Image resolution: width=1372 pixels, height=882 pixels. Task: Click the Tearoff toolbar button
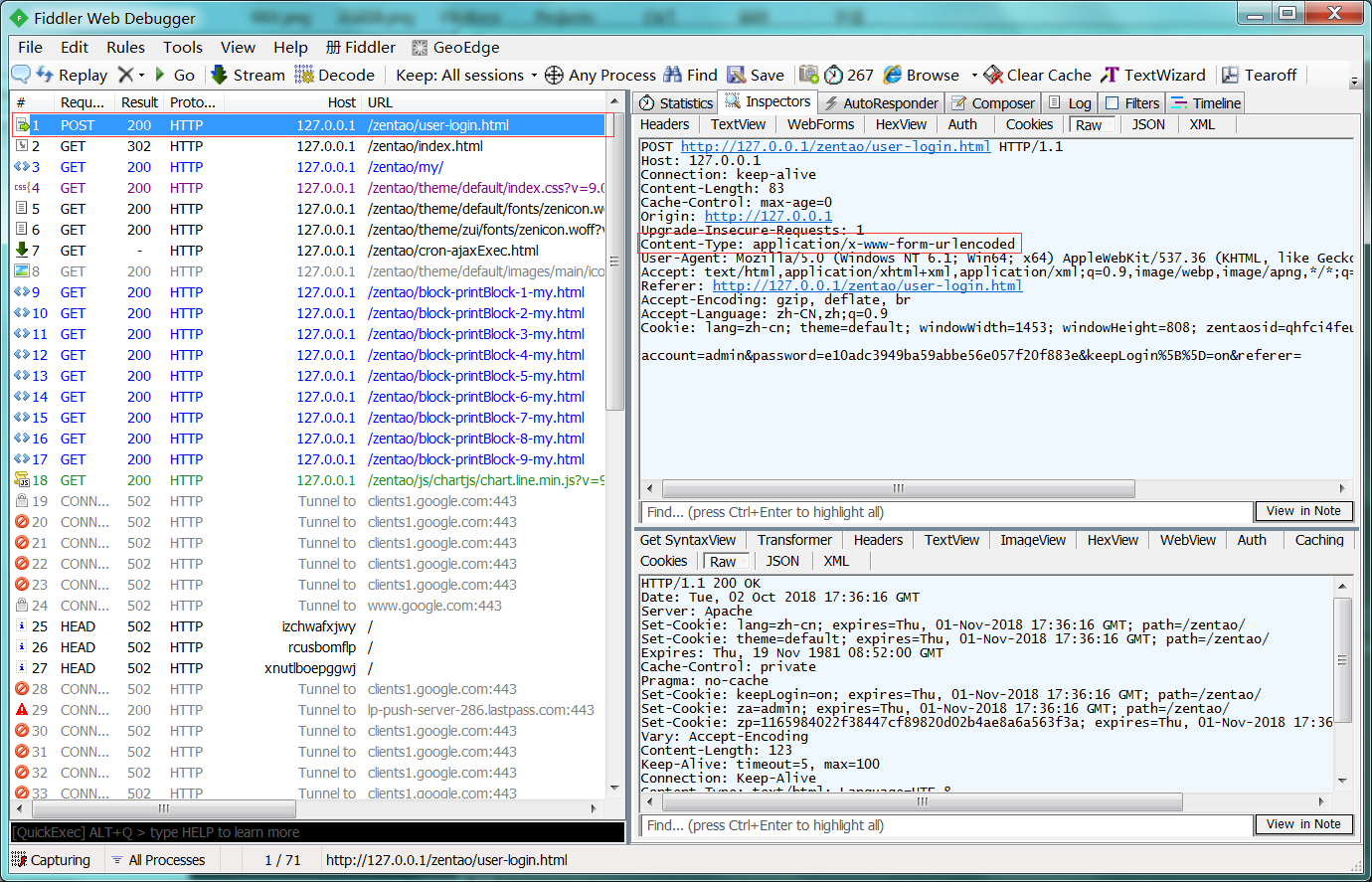[1259, 75]
